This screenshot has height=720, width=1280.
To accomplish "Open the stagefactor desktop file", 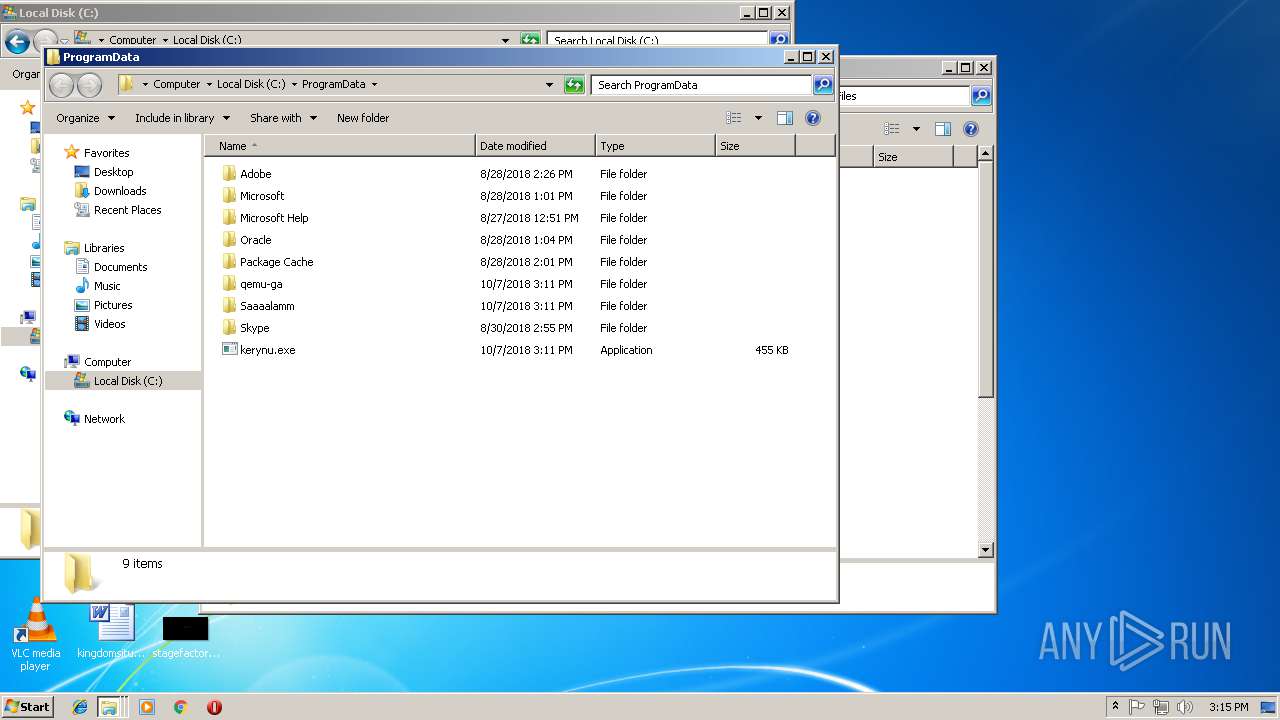I will (x=186, y=636).
